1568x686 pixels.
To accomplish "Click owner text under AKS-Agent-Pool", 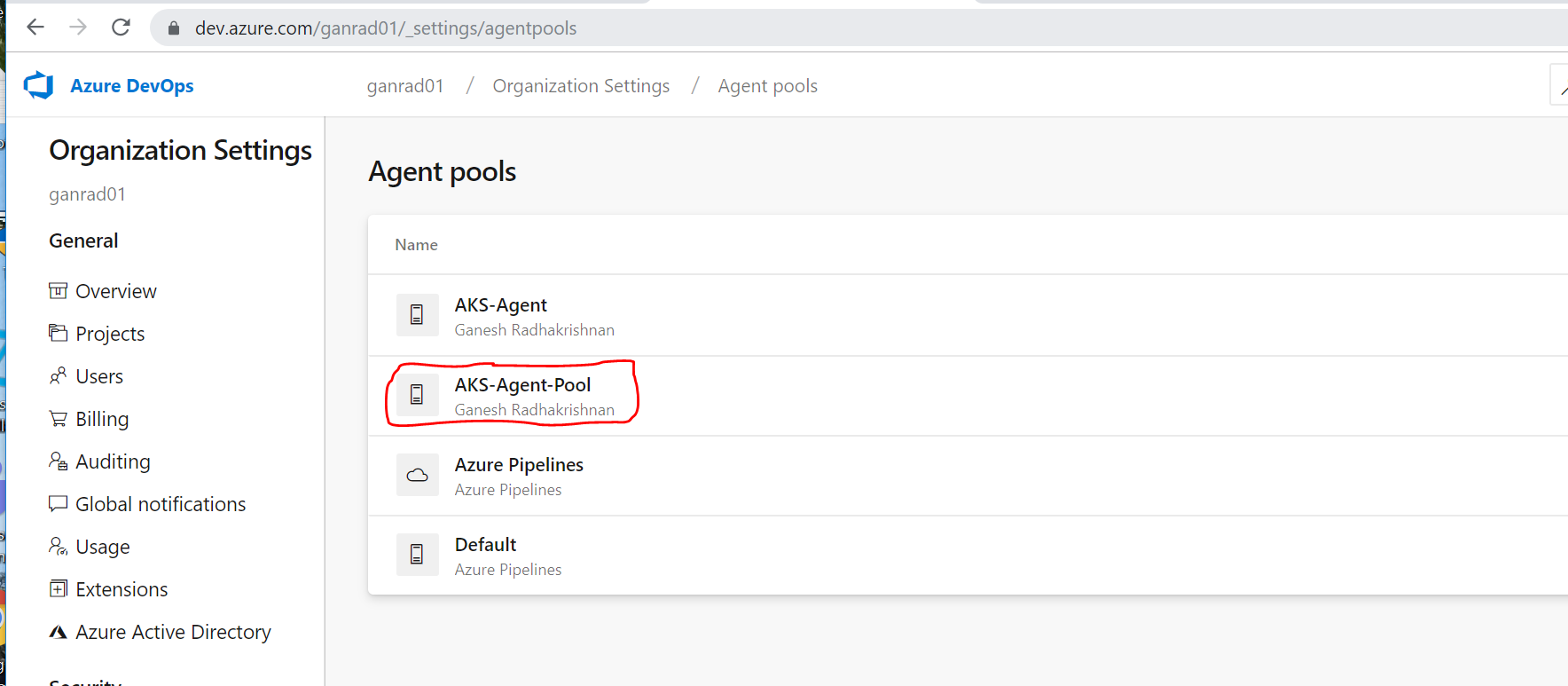I will point(534,410).
